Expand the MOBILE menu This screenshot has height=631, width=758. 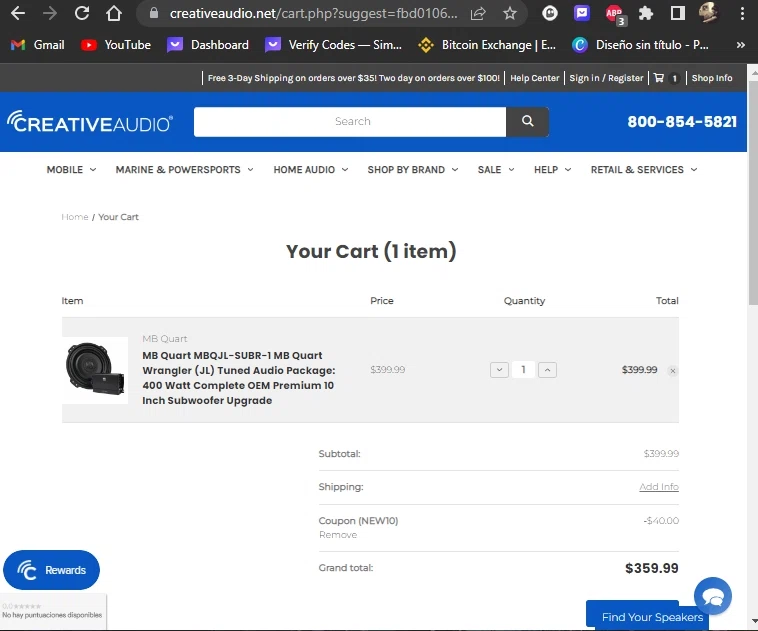[71, 170]
